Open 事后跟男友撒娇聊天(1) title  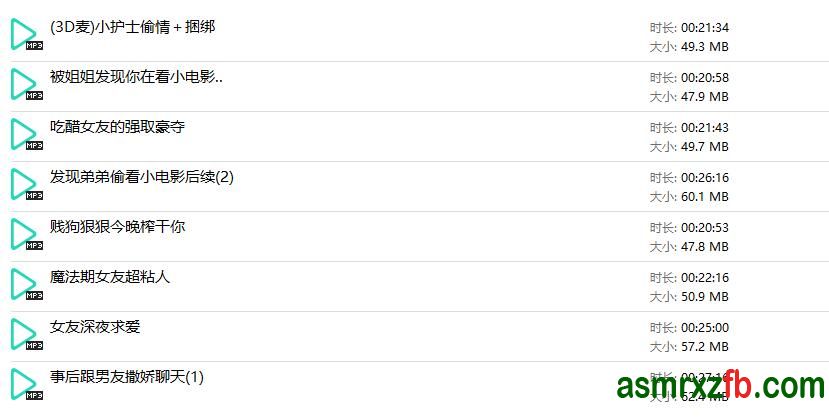pos(126,377)
